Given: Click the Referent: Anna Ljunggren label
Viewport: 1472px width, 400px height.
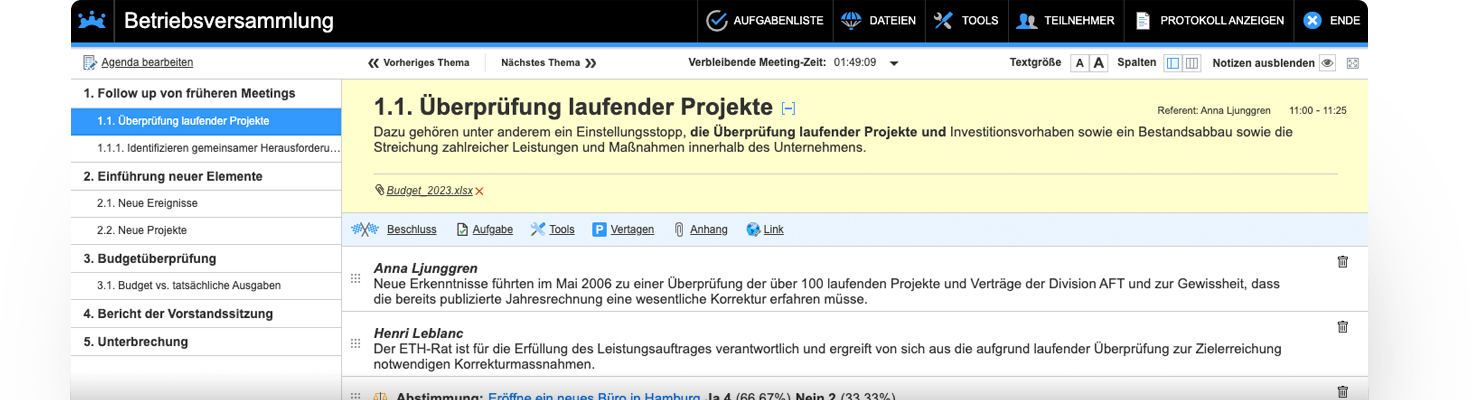Looking at the screenshot, I should [1213, 110].
